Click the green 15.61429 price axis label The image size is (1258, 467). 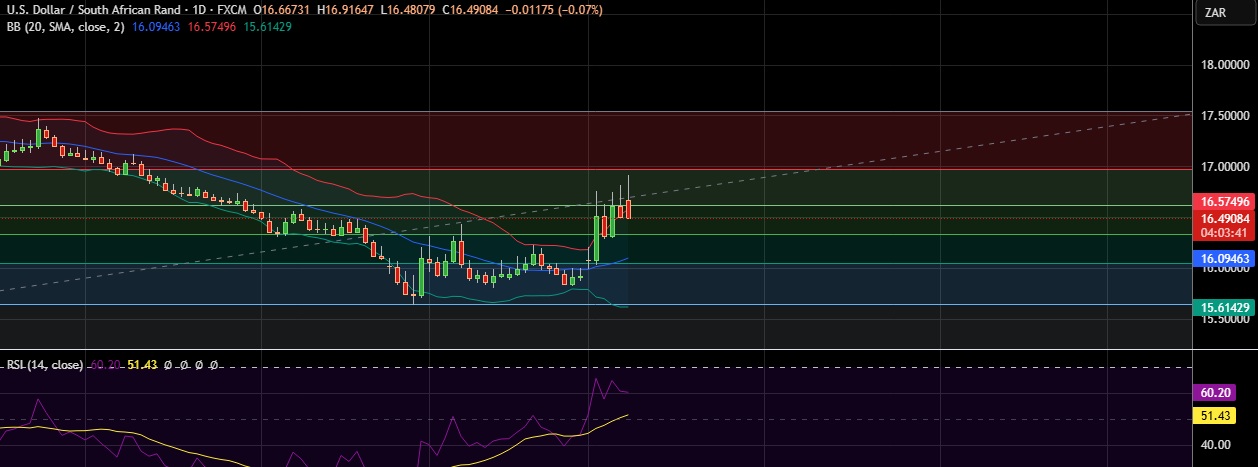click(x=1225, y=306)
